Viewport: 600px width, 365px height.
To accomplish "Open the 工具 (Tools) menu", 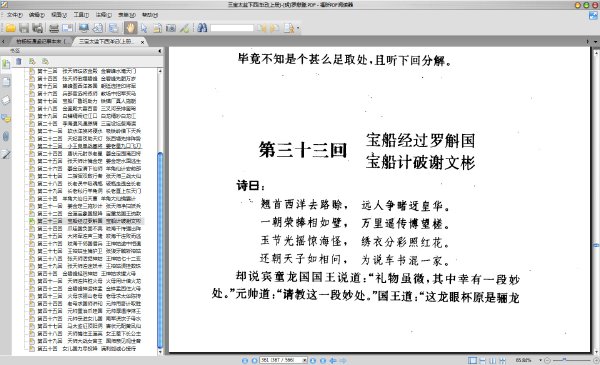I will (81, 15).
